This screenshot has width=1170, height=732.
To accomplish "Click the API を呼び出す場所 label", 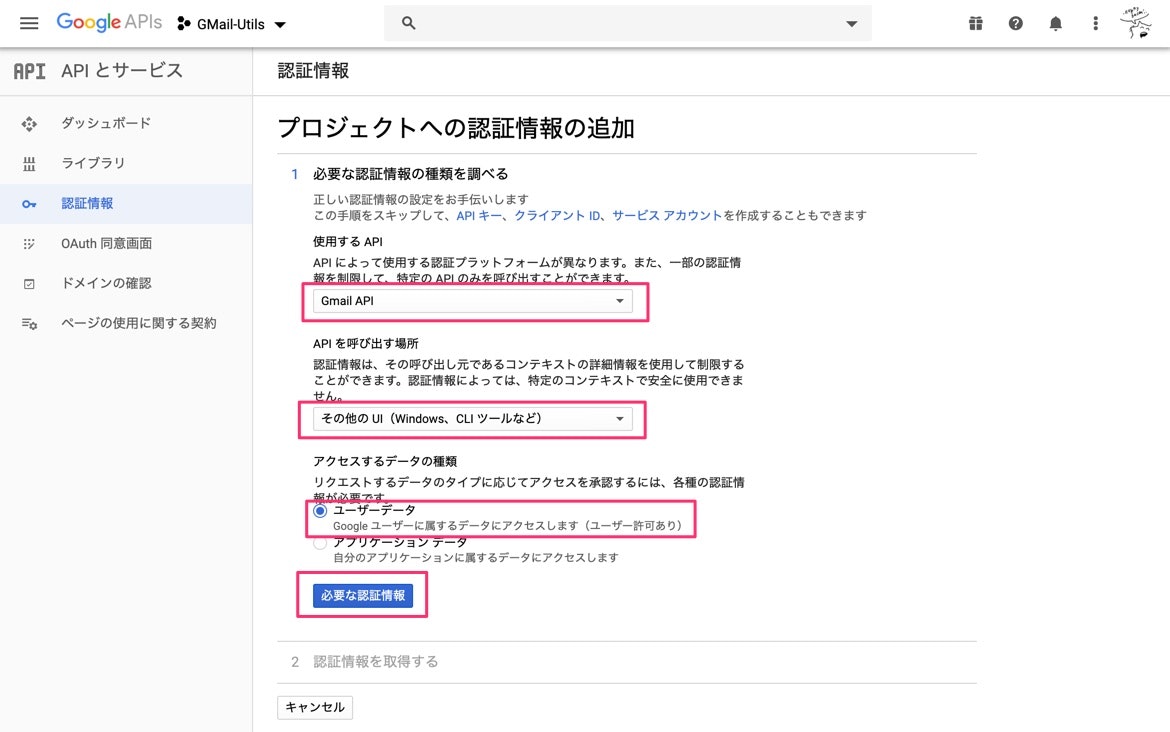I will 366,344.
